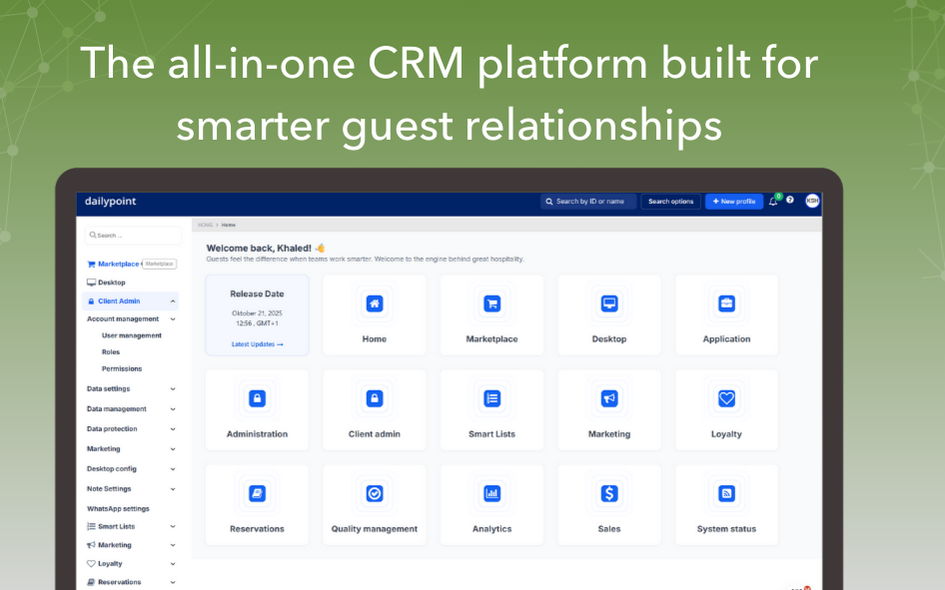This screenshot has width=945, height=590.
Task: Follow the Latest Updates link
Action: (257, 344)
